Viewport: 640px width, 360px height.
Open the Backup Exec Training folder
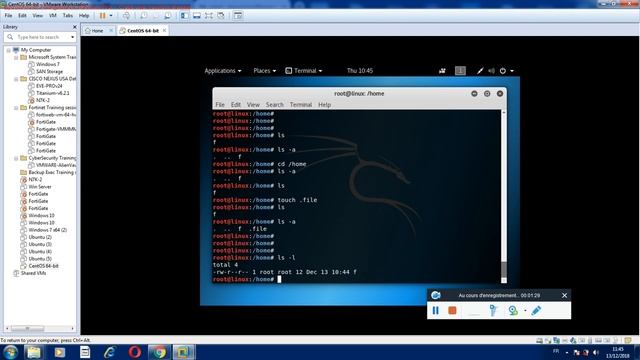click(x=51, y=172)
